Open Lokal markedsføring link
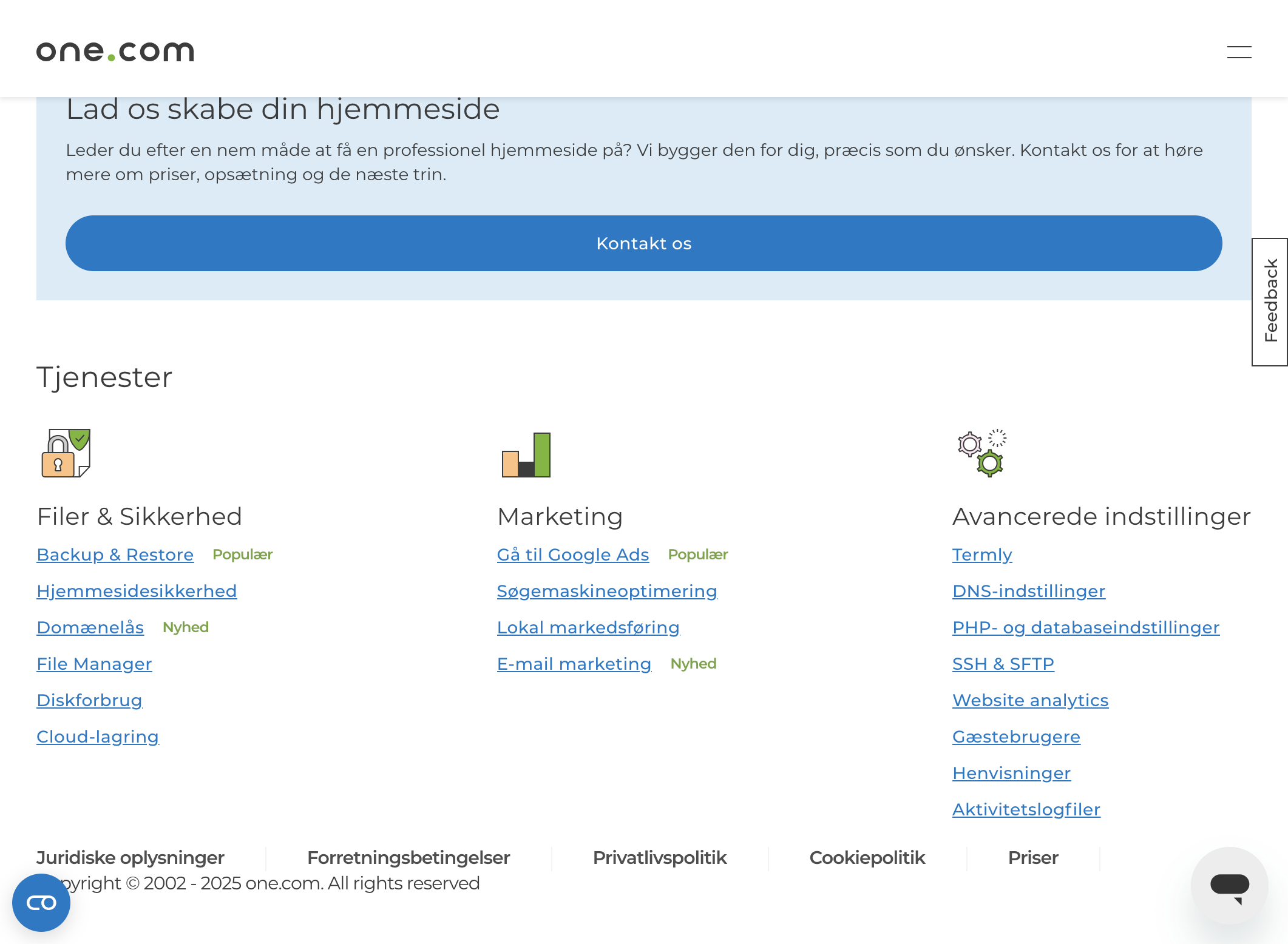The width and height of the screenshot is (1288, 944). click(x=588, y=627)
